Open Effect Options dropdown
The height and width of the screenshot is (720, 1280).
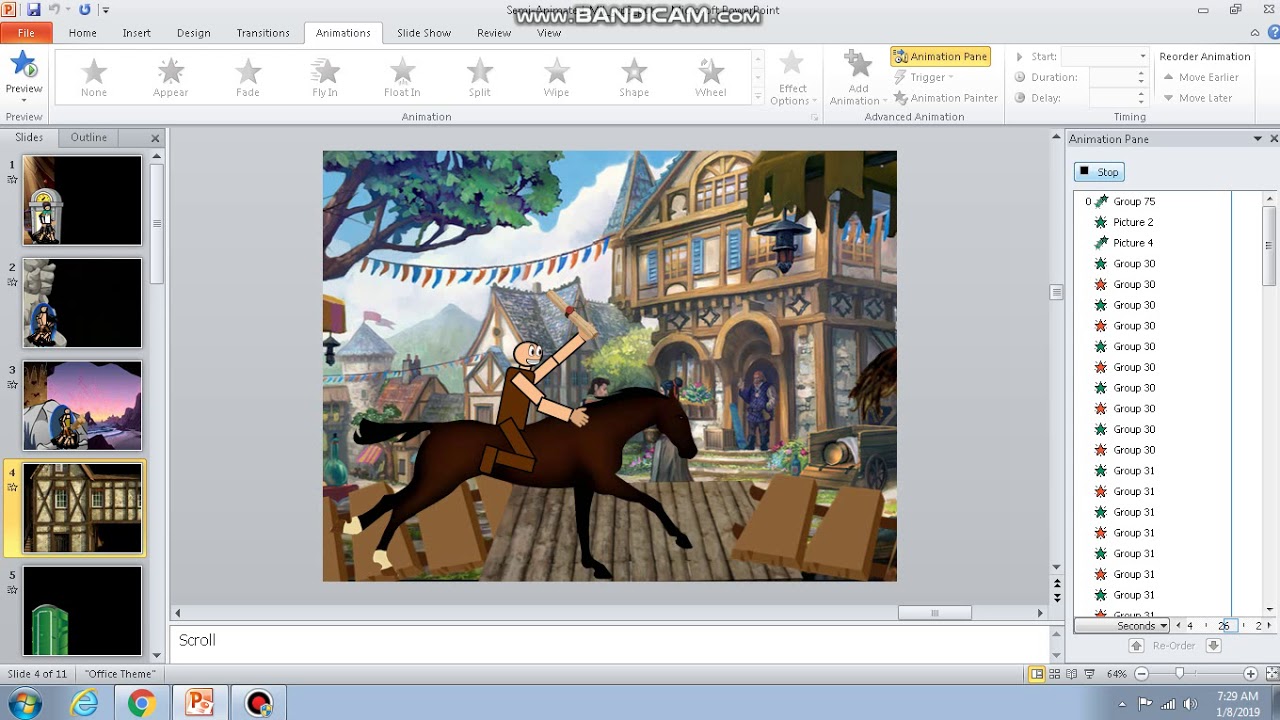coord(793,79)
